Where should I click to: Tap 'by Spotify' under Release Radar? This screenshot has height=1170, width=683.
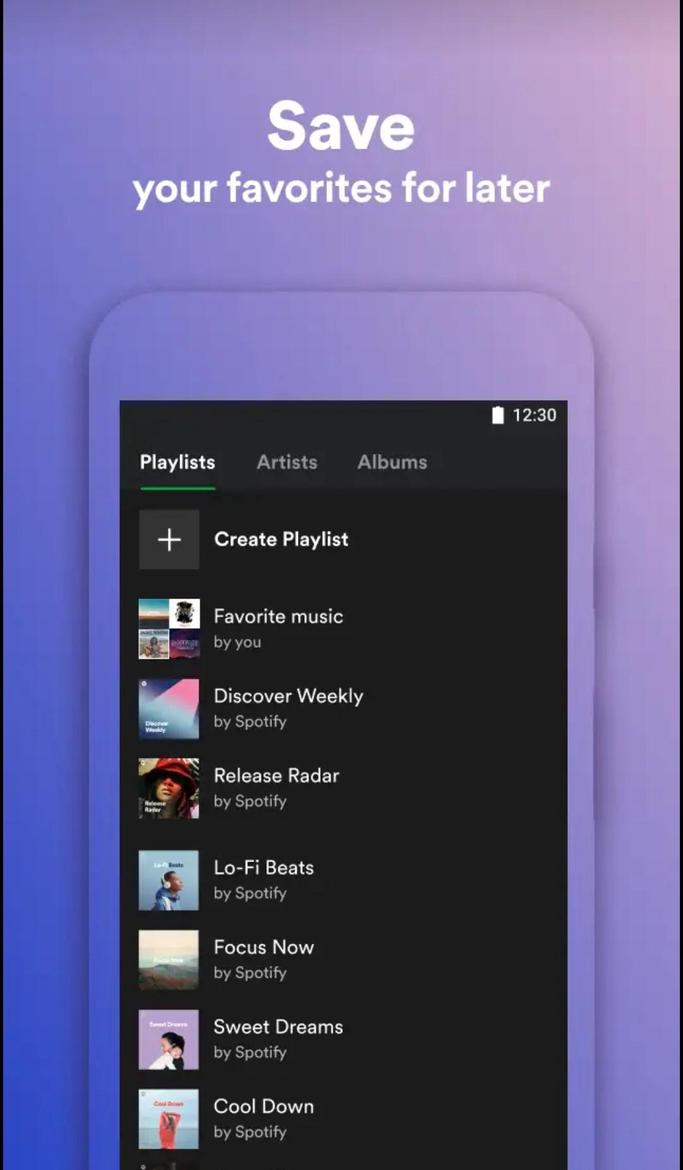coord(250,801)
